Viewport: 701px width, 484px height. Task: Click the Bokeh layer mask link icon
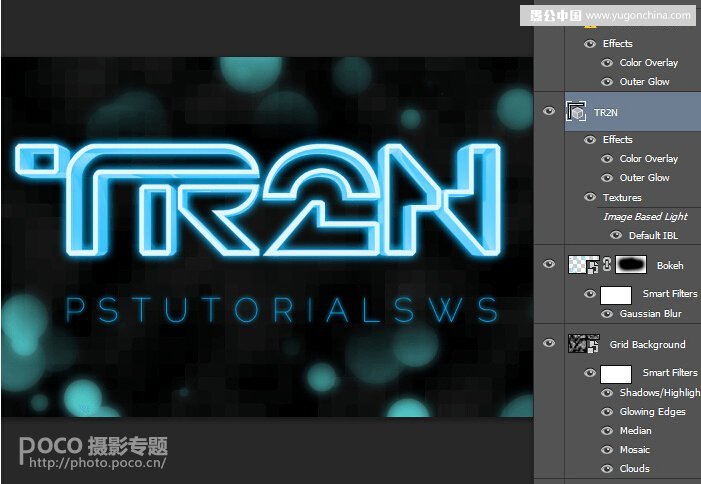tap(607, 264)
